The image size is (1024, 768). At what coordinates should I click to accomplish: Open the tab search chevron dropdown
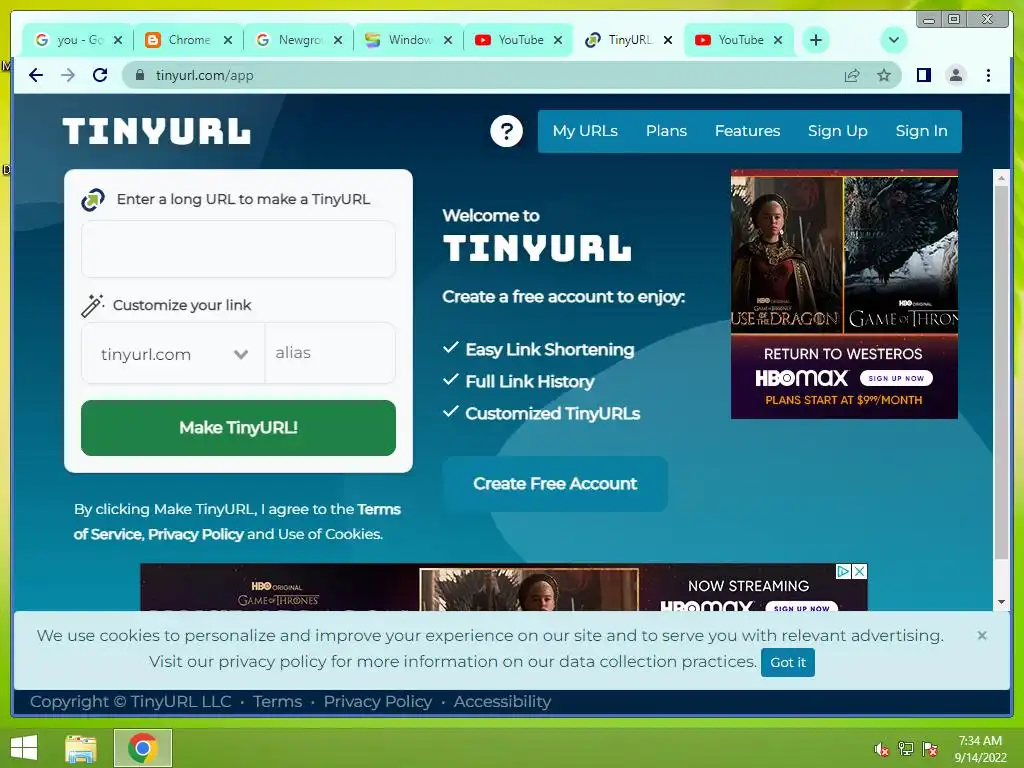893,40
